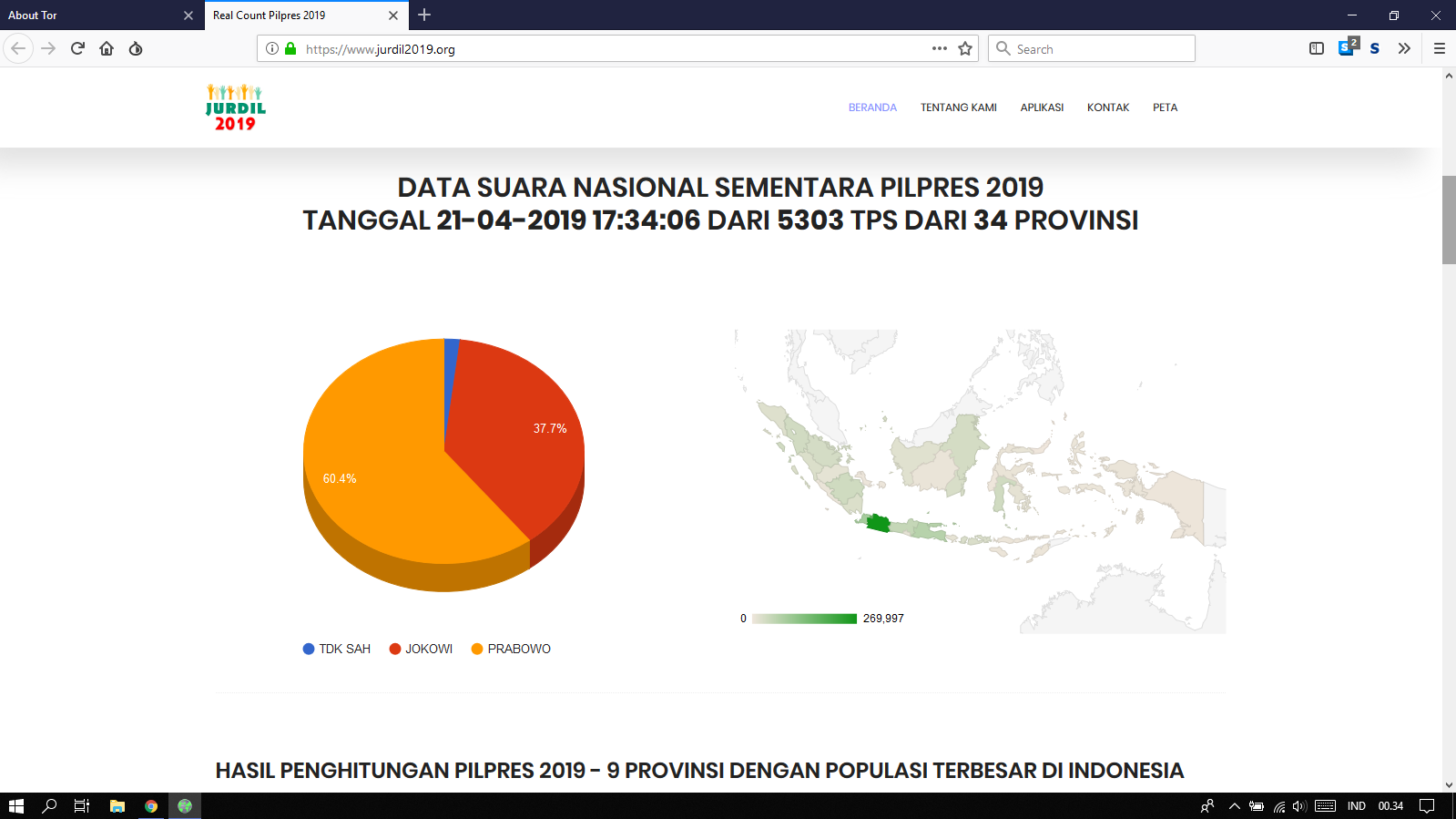The width and height of the screenshot is (1456, 819).
Task: Open network Wi-Fi tray icon
Action: click(x=1278, y=806)
